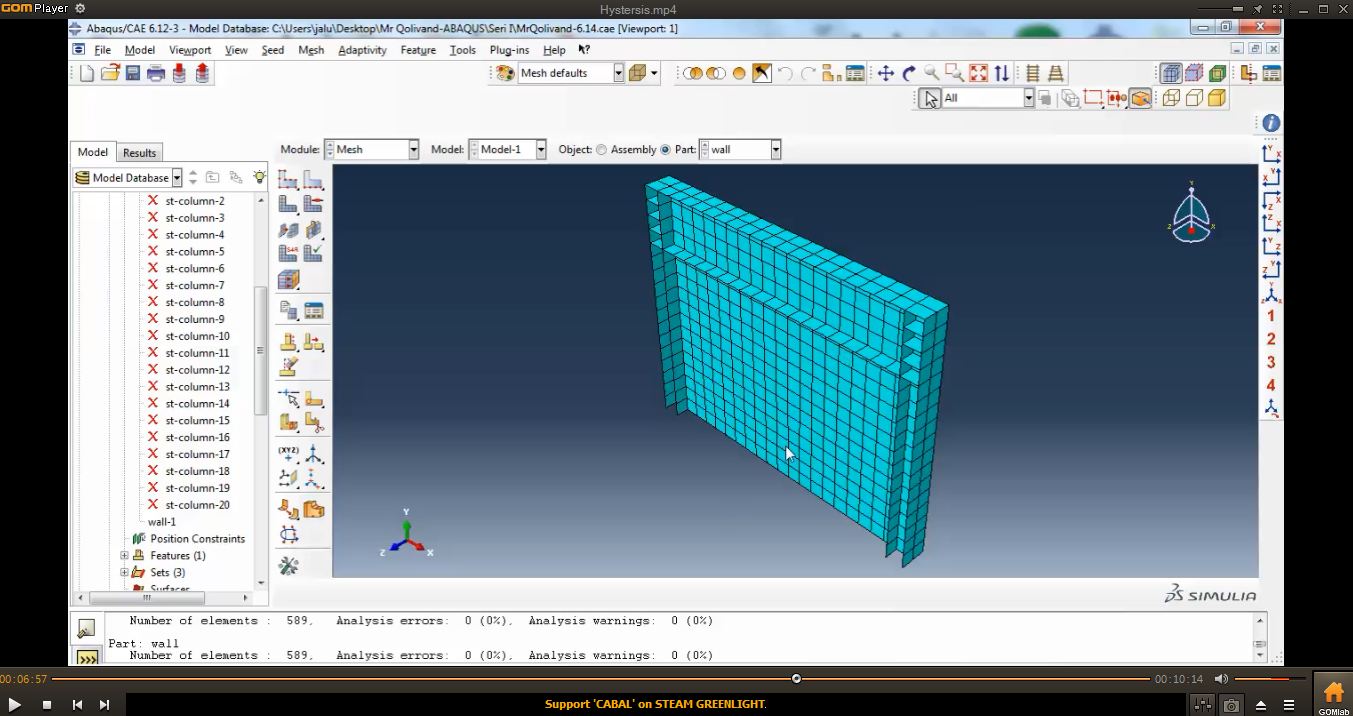Open the Mesh tools wrench icon
This screenshot has width=1353, height=716.
[288, 566]
